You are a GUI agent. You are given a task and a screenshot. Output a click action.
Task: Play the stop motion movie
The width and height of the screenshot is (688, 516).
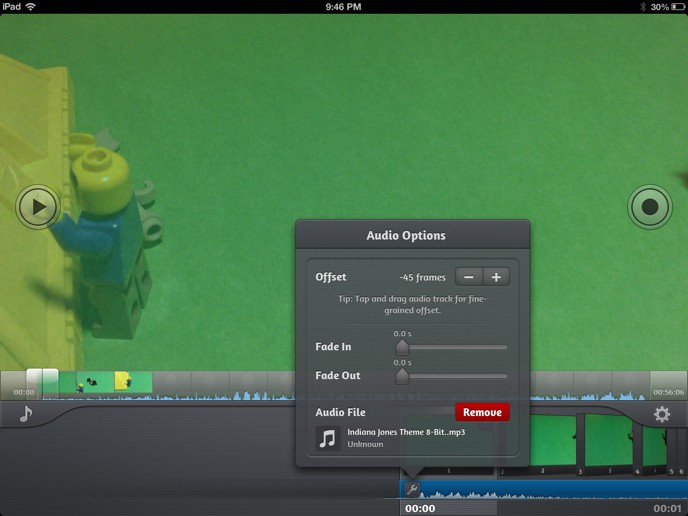click(x=38, y=207)
